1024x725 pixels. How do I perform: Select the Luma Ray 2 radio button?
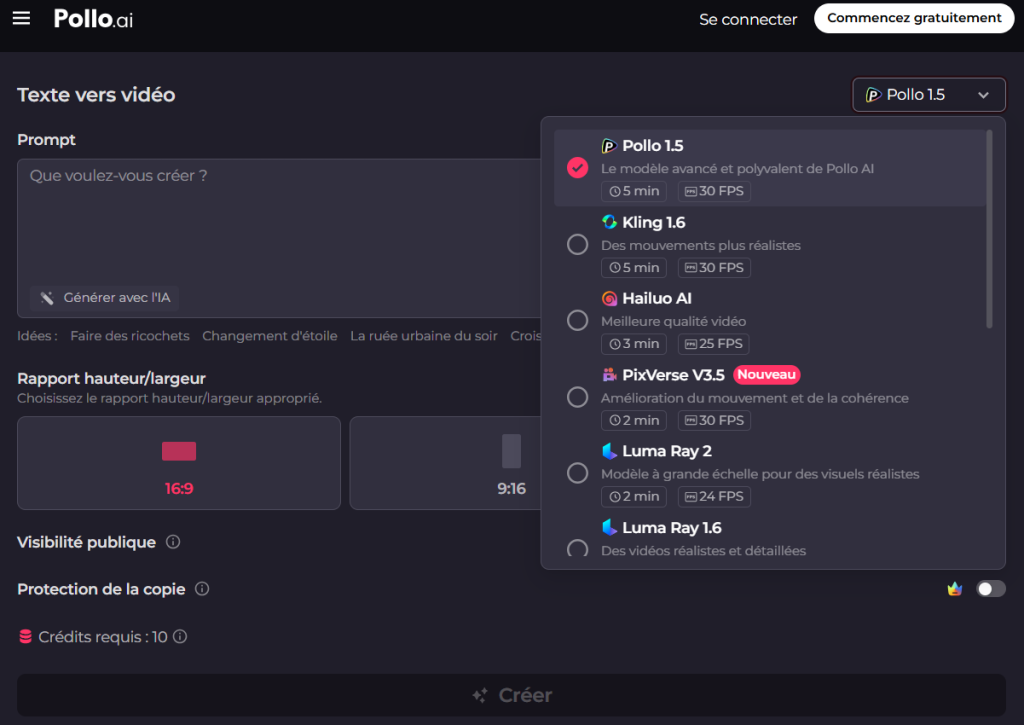coord(577,473)
